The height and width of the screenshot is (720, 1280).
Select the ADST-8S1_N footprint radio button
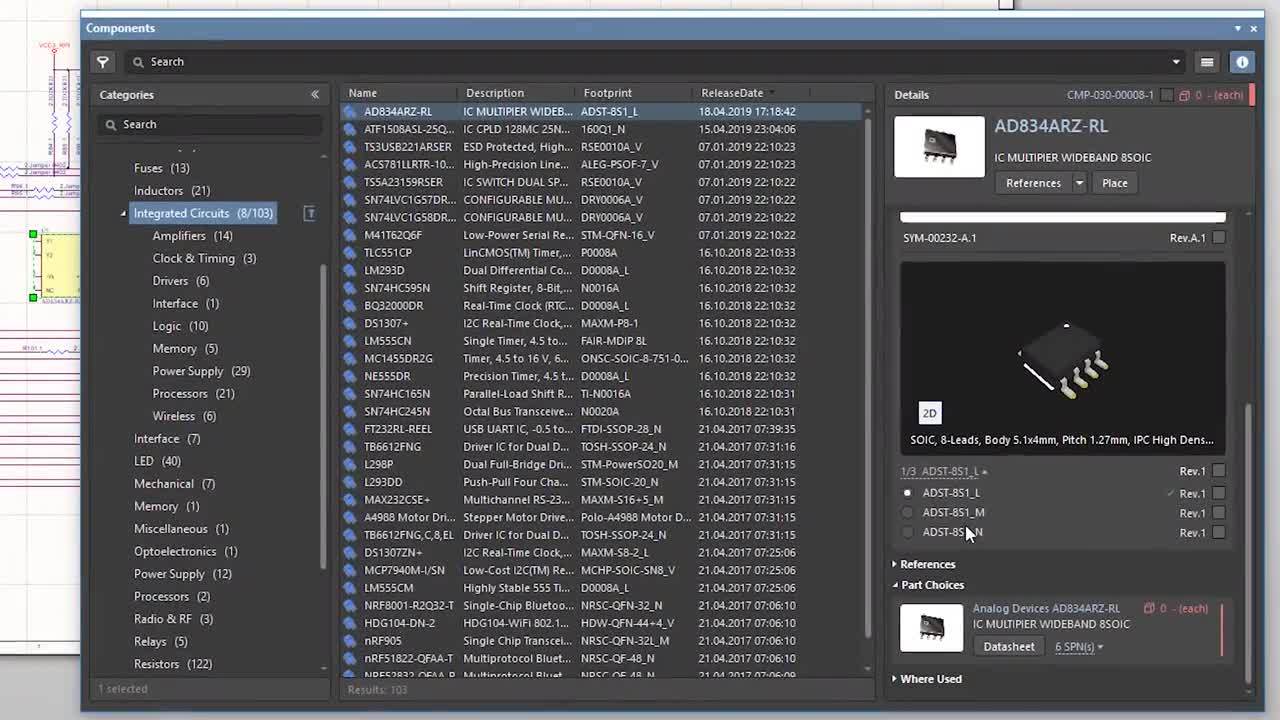pyautogui.click(x=907, y=533)
